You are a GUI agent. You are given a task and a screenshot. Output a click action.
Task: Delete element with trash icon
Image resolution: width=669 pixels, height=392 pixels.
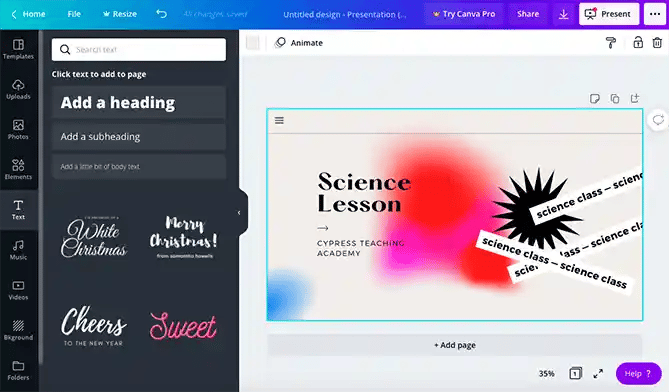pyautogui.click(x=657, y=43)
